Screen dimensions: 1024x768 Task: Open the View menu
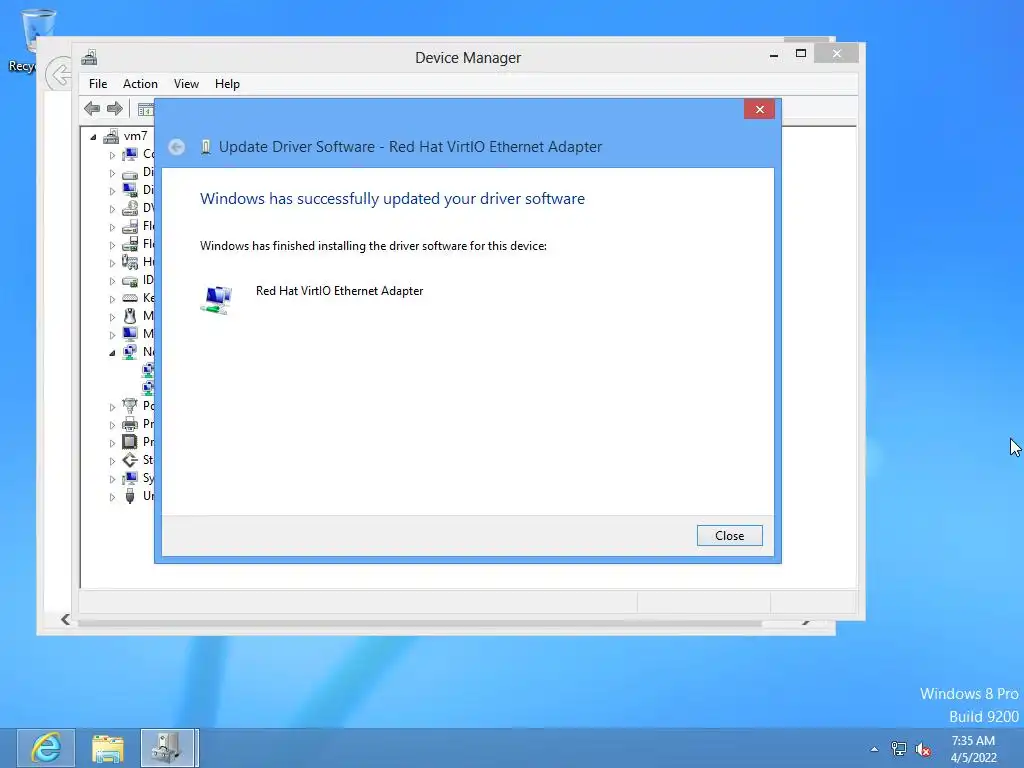[x=186, y=84]
